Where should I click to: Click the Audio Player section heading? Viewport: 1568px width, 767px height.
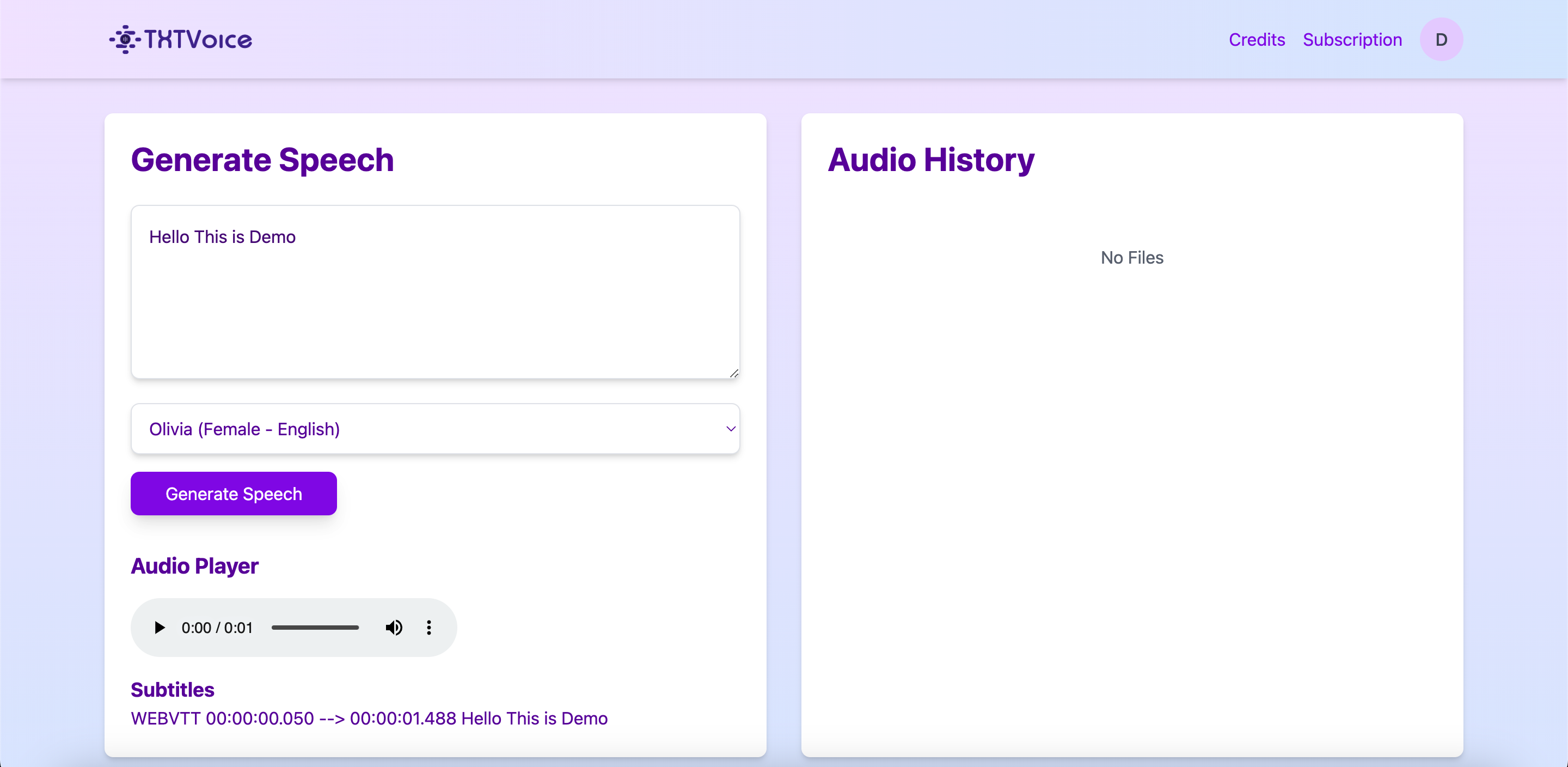pos(195,566)
